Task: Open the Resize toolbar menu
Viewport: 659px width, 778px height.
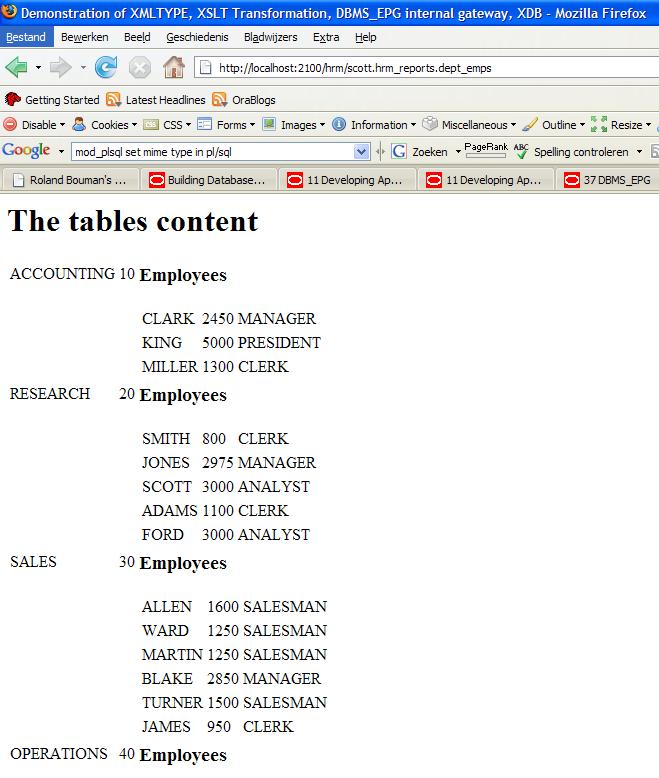Action: [621, 125]
